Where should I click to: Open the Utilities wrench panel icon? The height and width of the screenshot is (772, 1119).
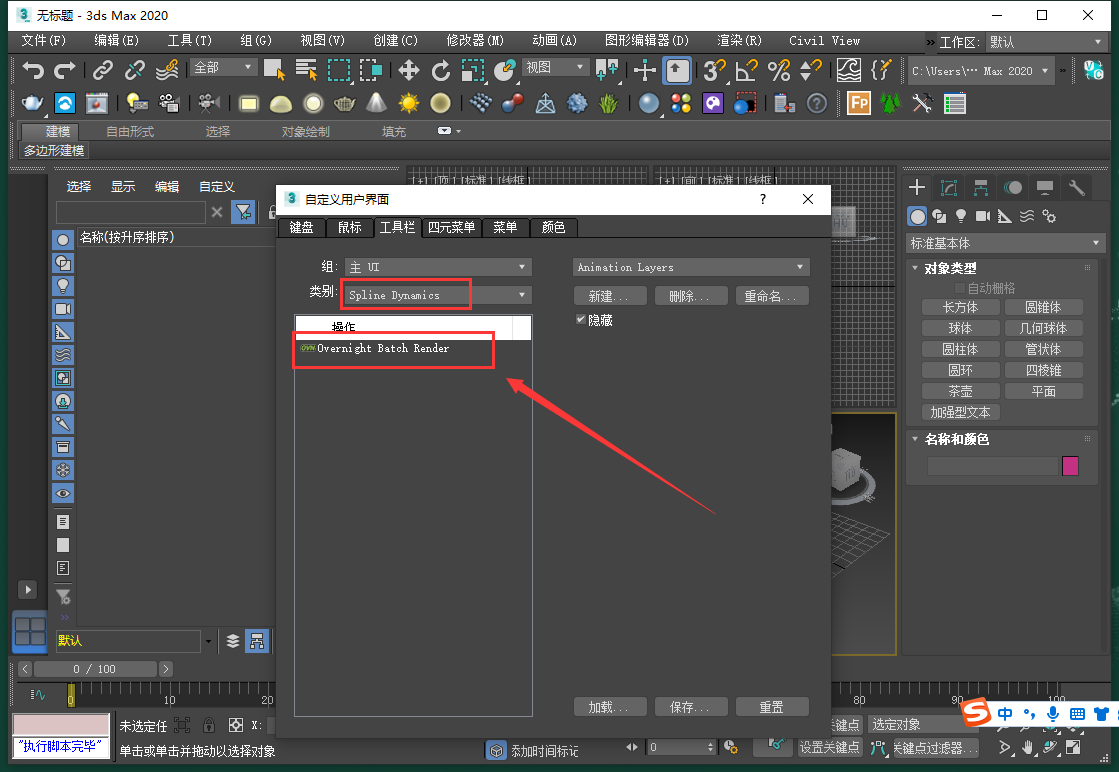(x=1077, y=188)
